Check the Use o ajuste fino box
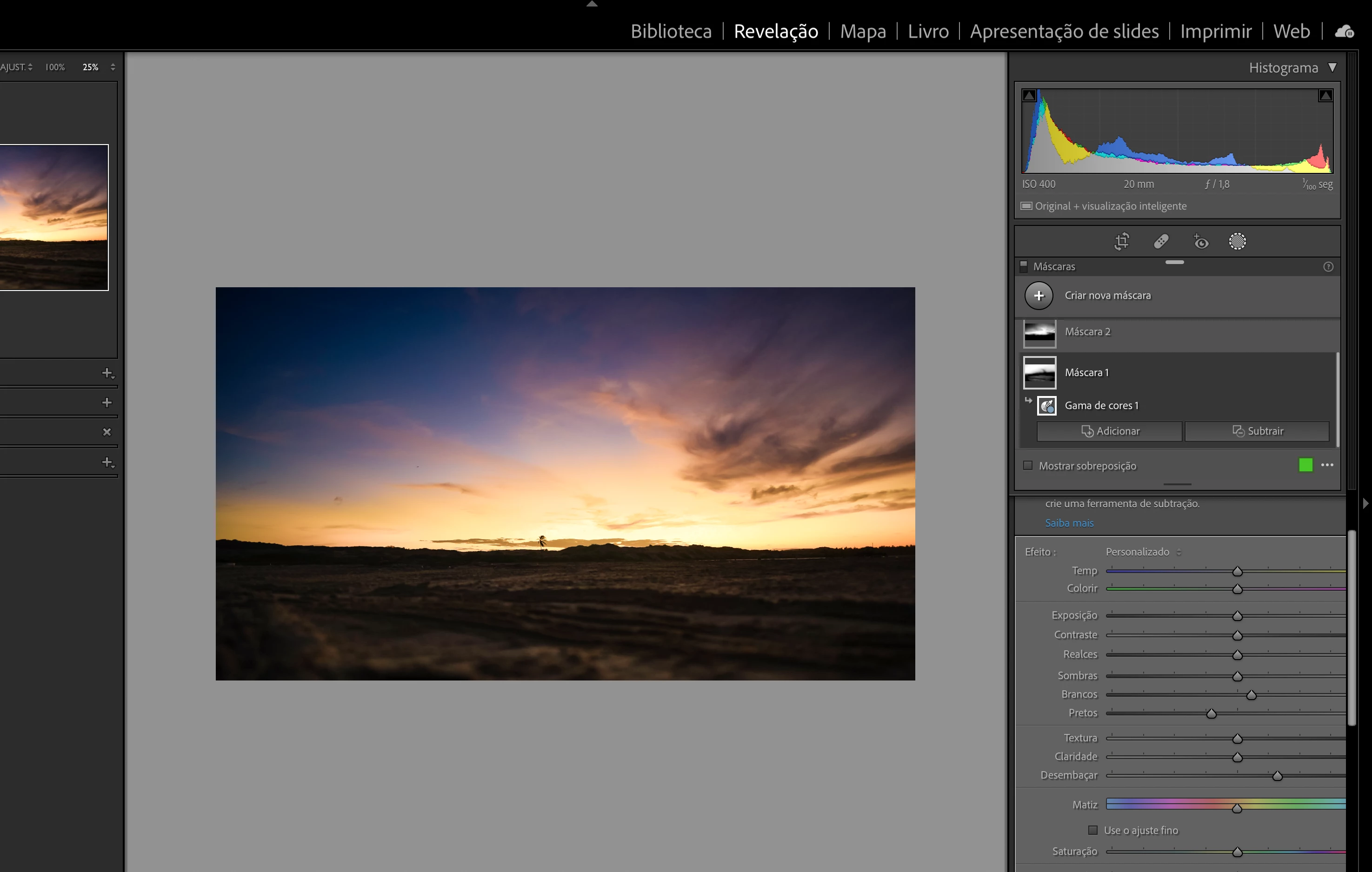1372x872 pixels. pyautogui.click(x=1092, y=830)
